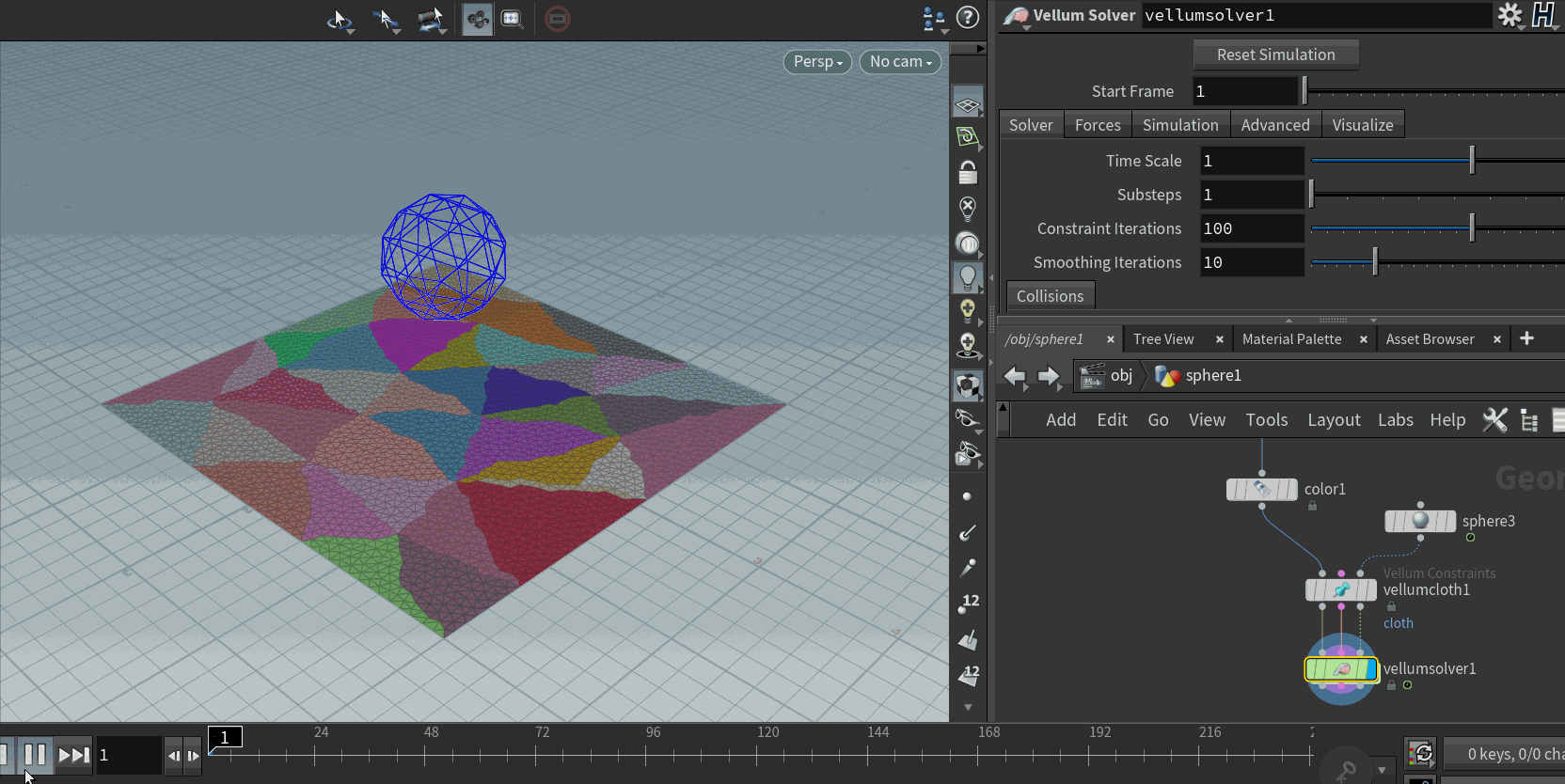This screenshot has width=1565, height=784.
Task: Open the parameter gear settings icon
Action: [1510, 15]
